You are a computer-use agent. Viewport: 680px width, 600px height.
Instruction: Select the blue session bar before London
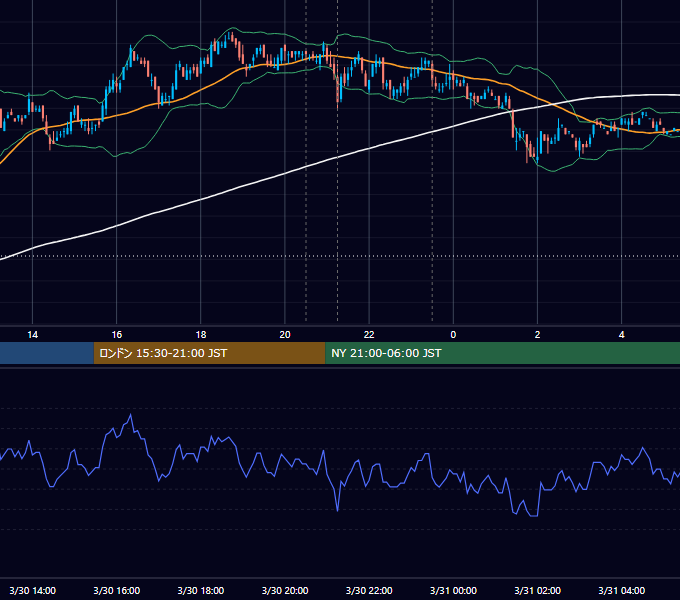(x=47, y=353)
